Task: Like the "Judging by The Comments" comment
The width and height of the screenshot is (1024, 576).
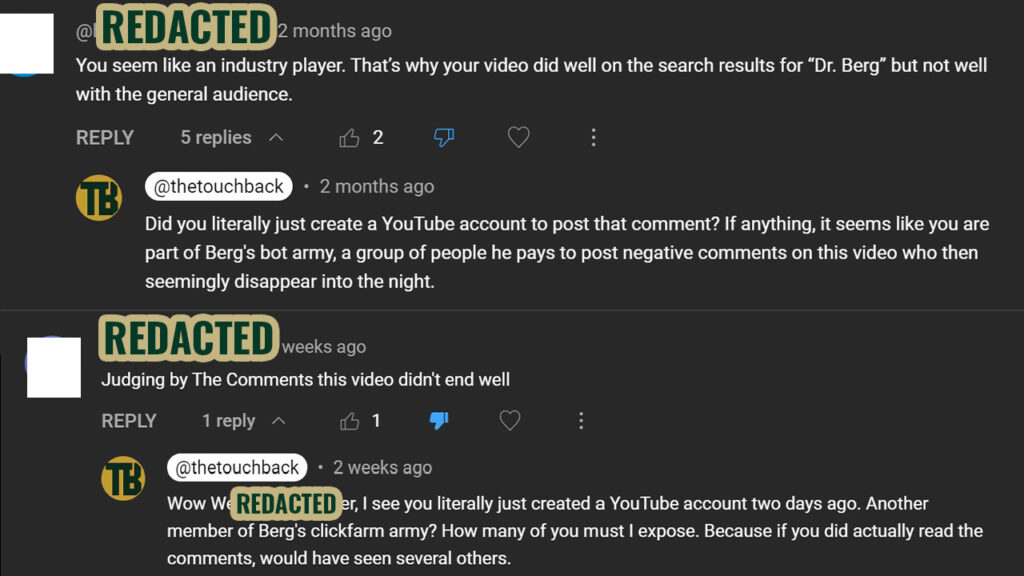Action: (x=349, y=421)
